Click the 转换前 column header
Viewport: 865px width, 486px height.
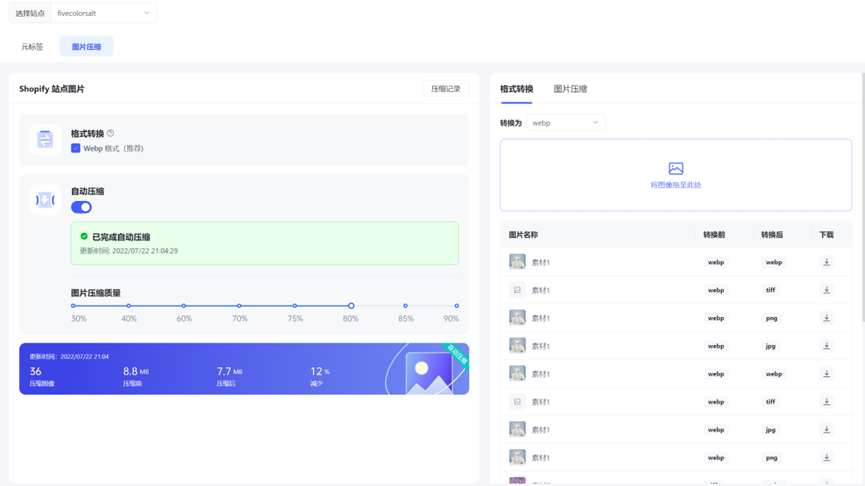pyautogui.click(x=714, y=234)
